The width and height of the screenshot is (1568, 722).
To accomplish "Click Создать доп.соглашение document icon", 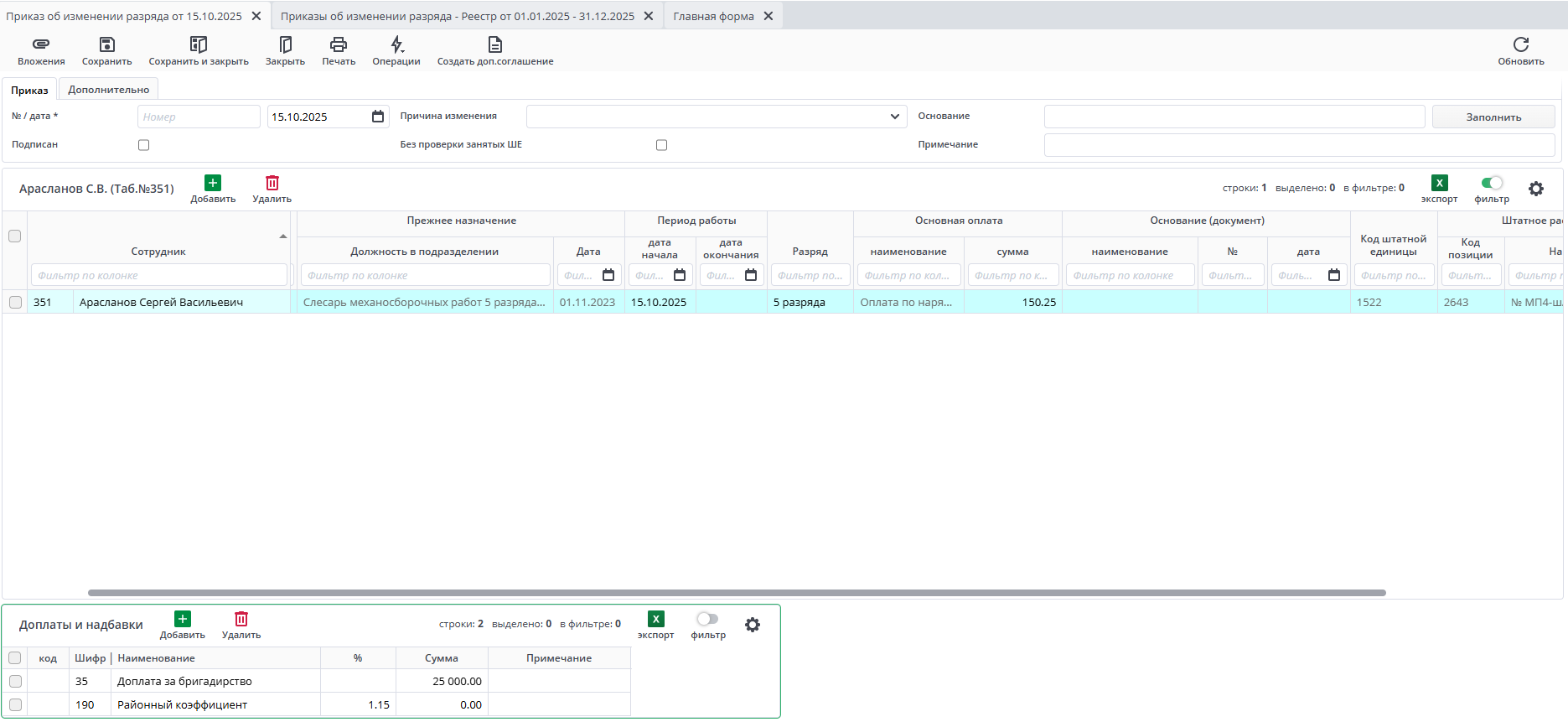I will click(x=494, y=44).
